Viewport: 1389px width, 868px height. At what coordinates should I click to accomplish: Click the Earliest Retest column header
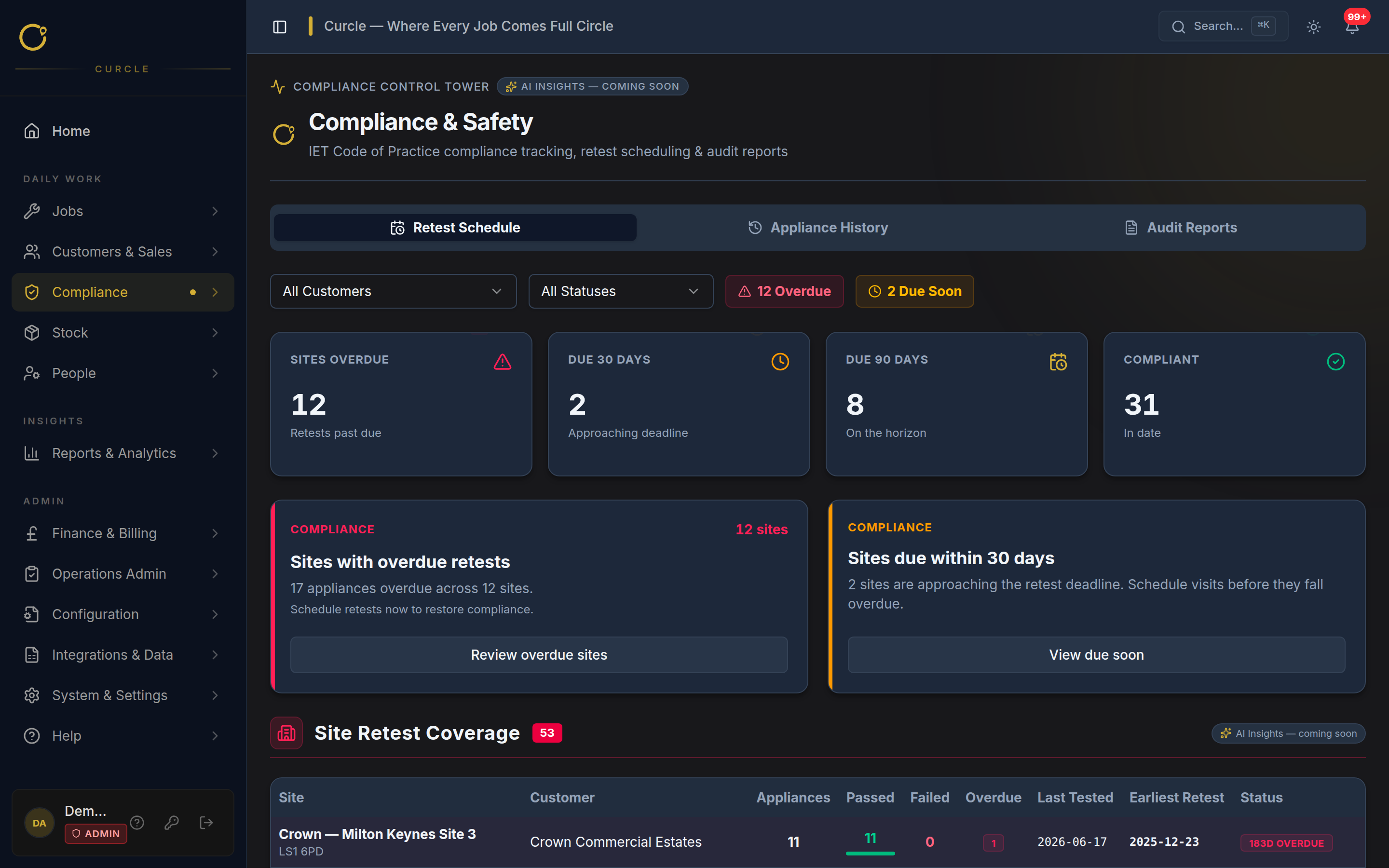1177,798
